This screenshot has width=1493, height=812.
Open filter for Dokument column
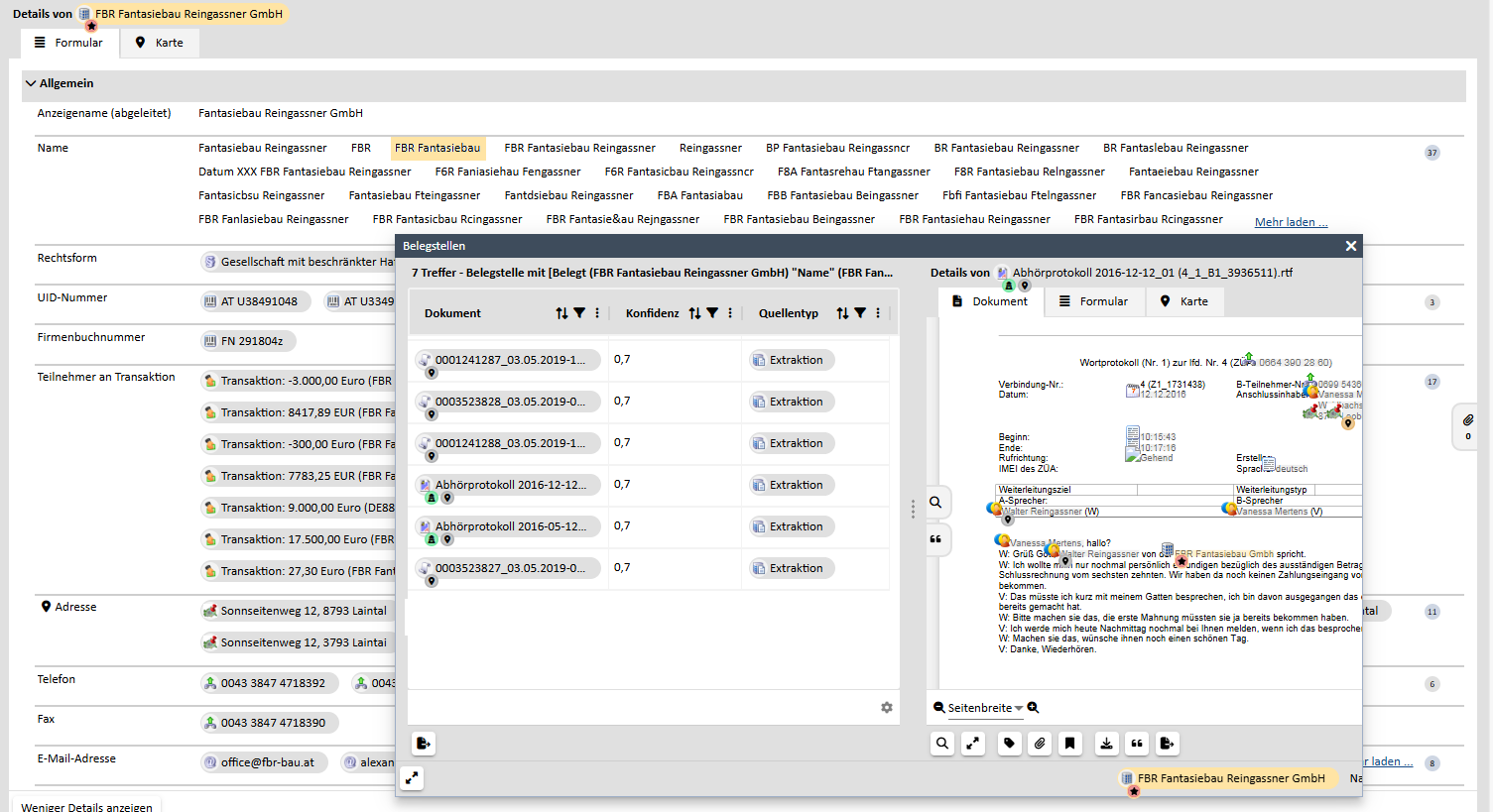click(579, 313)
